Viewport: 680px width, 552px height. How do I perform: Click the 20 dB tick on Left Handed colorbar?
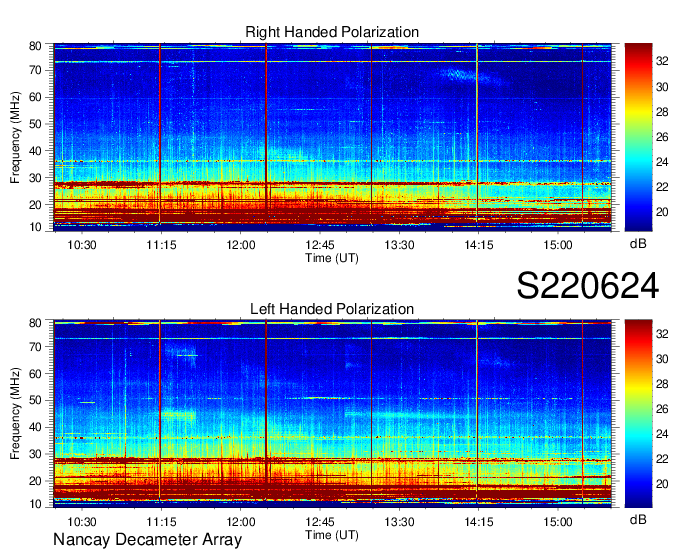pos(662,484)
